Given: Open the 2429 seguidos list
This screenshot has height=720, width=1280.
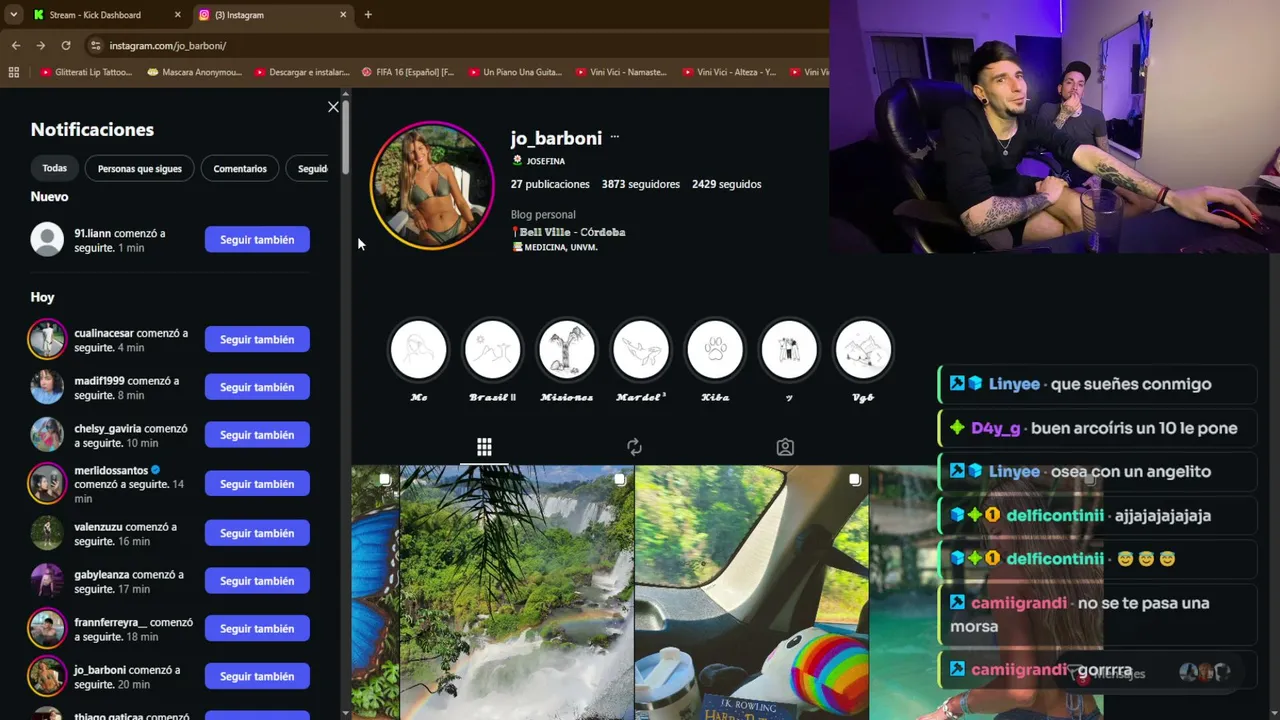Looking at the screenshot, I should [x=727, y=184].
